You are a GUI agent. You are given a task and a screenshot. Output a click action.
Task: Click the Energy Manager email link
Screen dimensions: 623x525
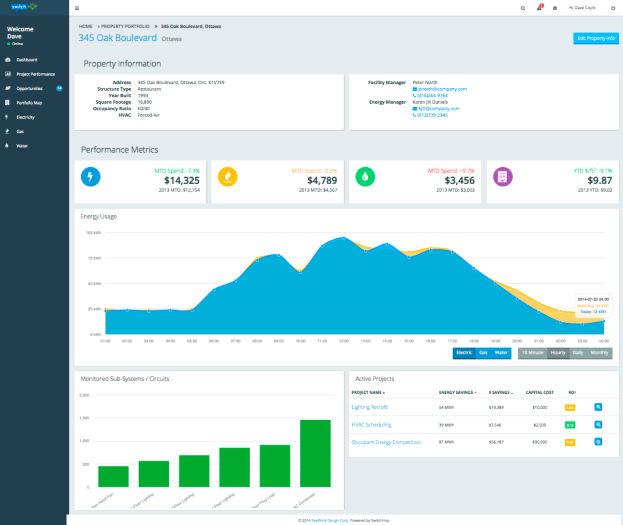coord(439,108)
